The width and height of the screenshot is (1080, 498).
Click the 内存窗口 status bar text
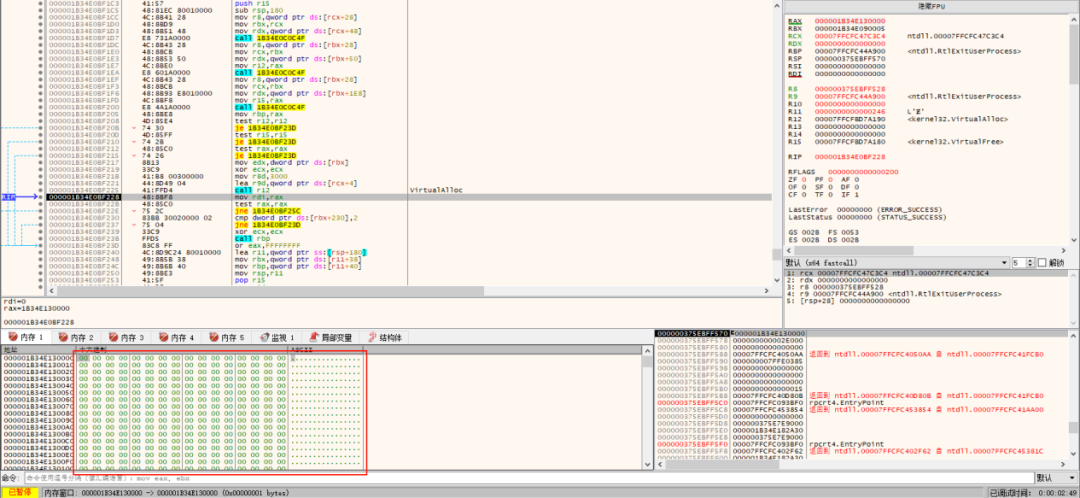168,493
